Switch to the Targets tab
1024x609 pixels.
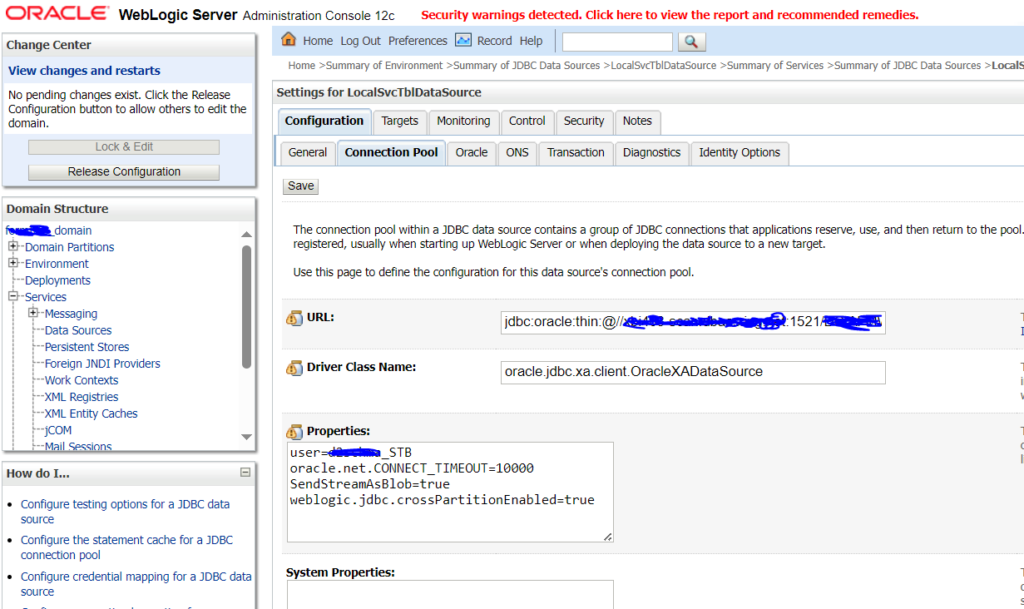pyautogui.click(x=400, y=121)
